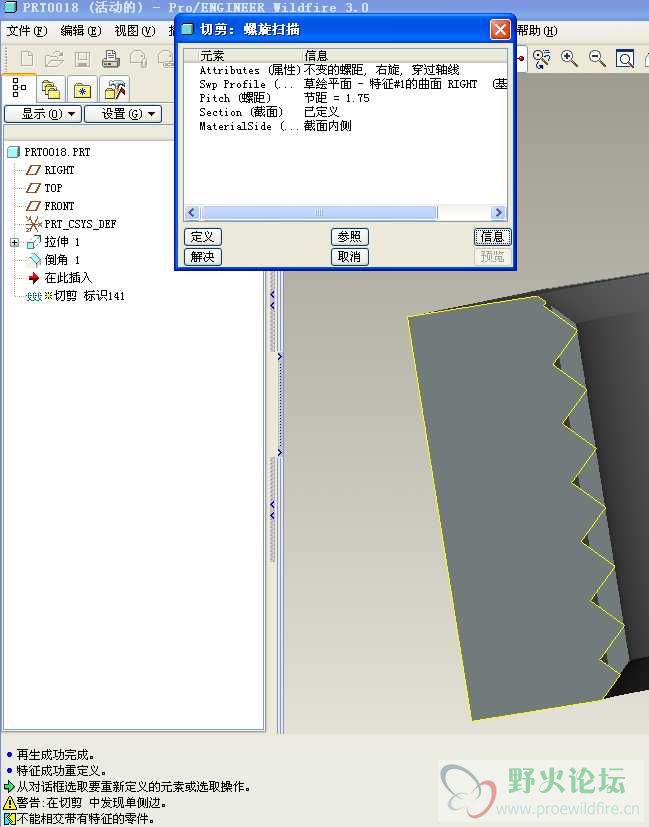Select the FRONT datum plane in tree
This screenshot has height=827, width=649.
(59, 206)
